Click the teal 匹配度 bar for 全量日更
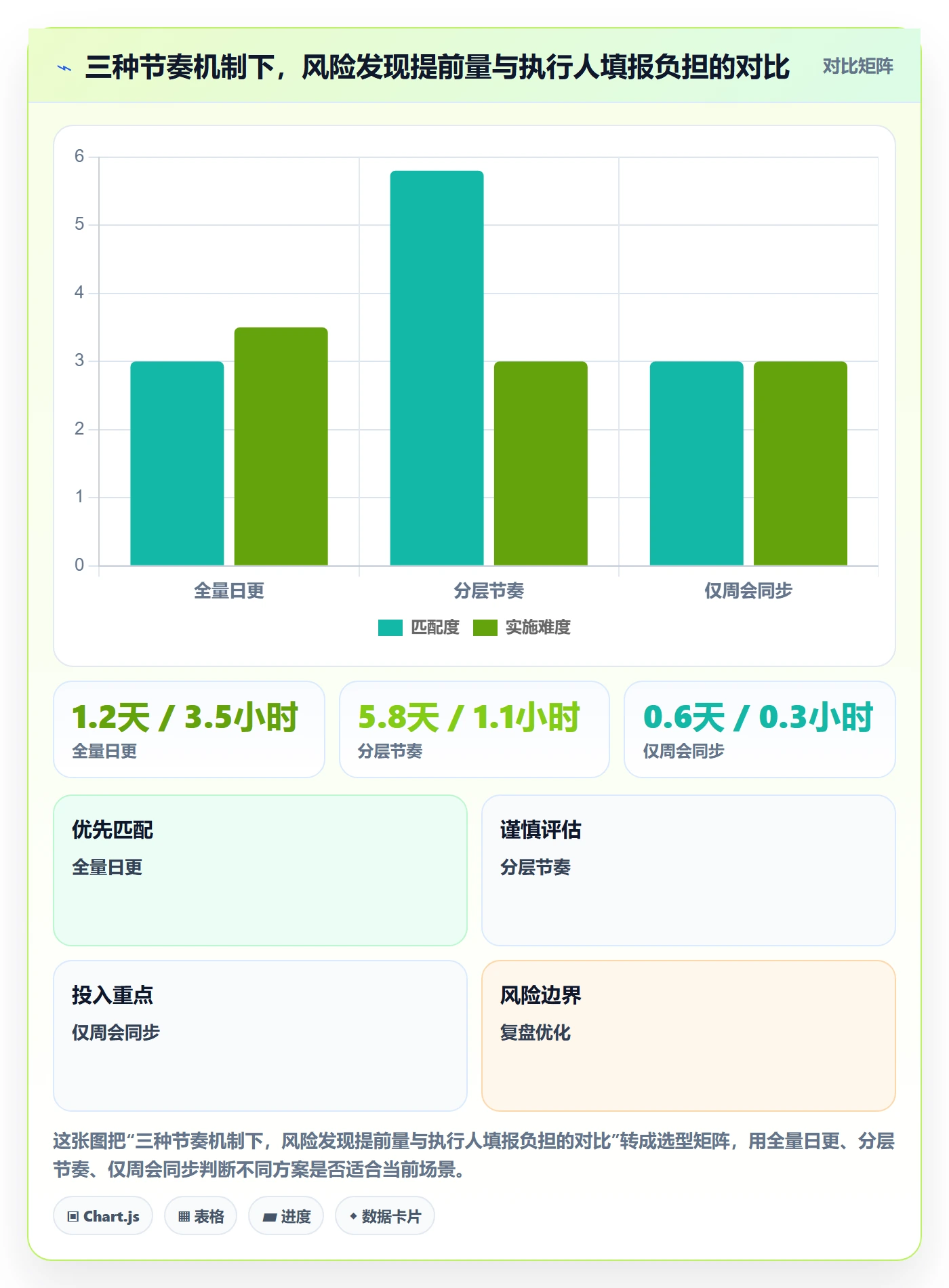 (x=177, y=463)
